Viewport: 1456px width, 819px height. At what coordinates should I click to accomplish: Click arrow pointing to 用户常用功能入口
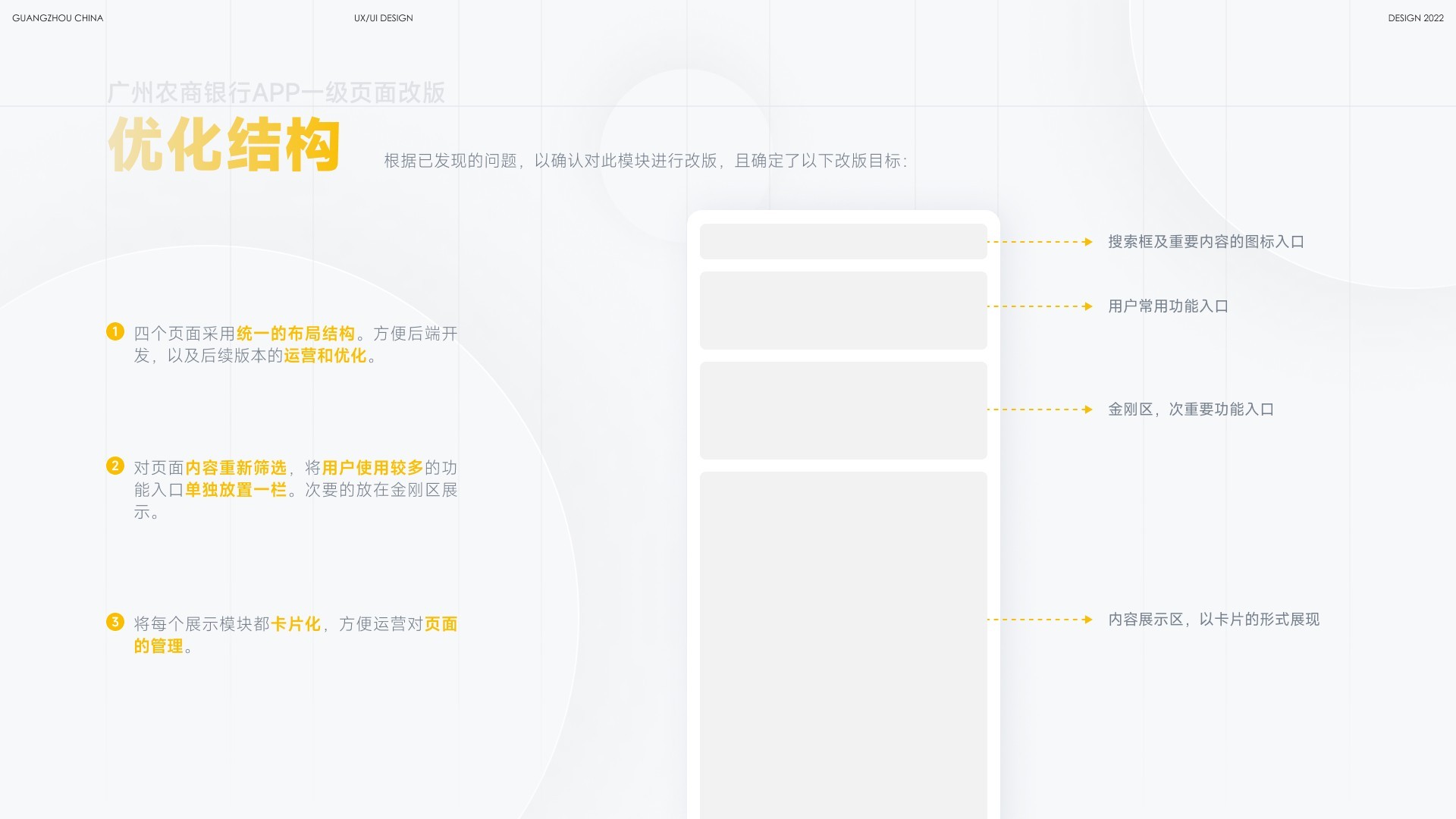[1039, 306]
